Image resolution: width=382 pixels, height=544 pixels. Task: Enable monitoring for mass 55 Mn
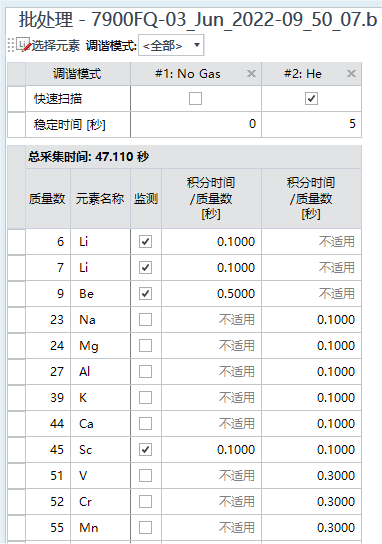click(x=145, y=528)
